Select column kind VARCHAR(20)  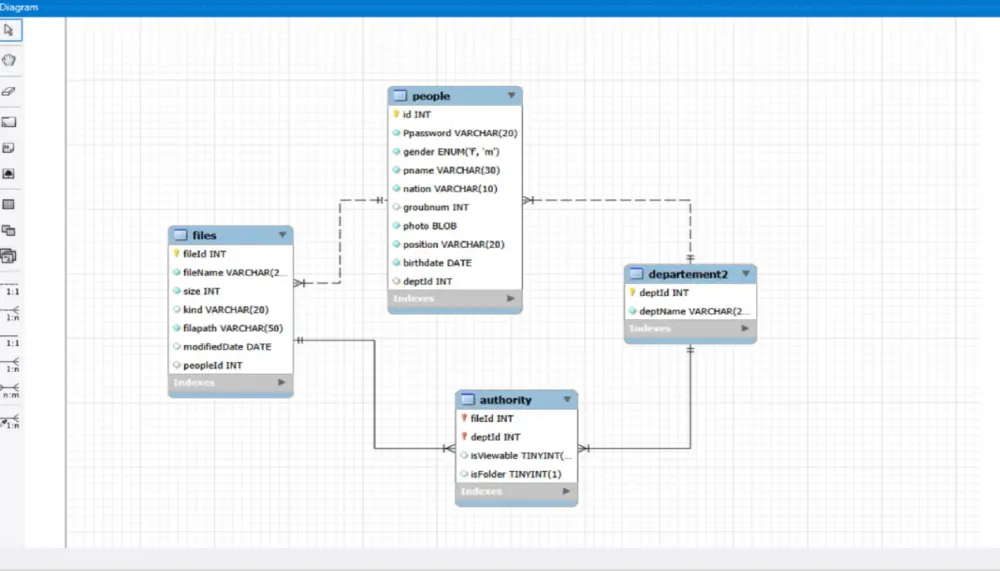coord(226,309)
